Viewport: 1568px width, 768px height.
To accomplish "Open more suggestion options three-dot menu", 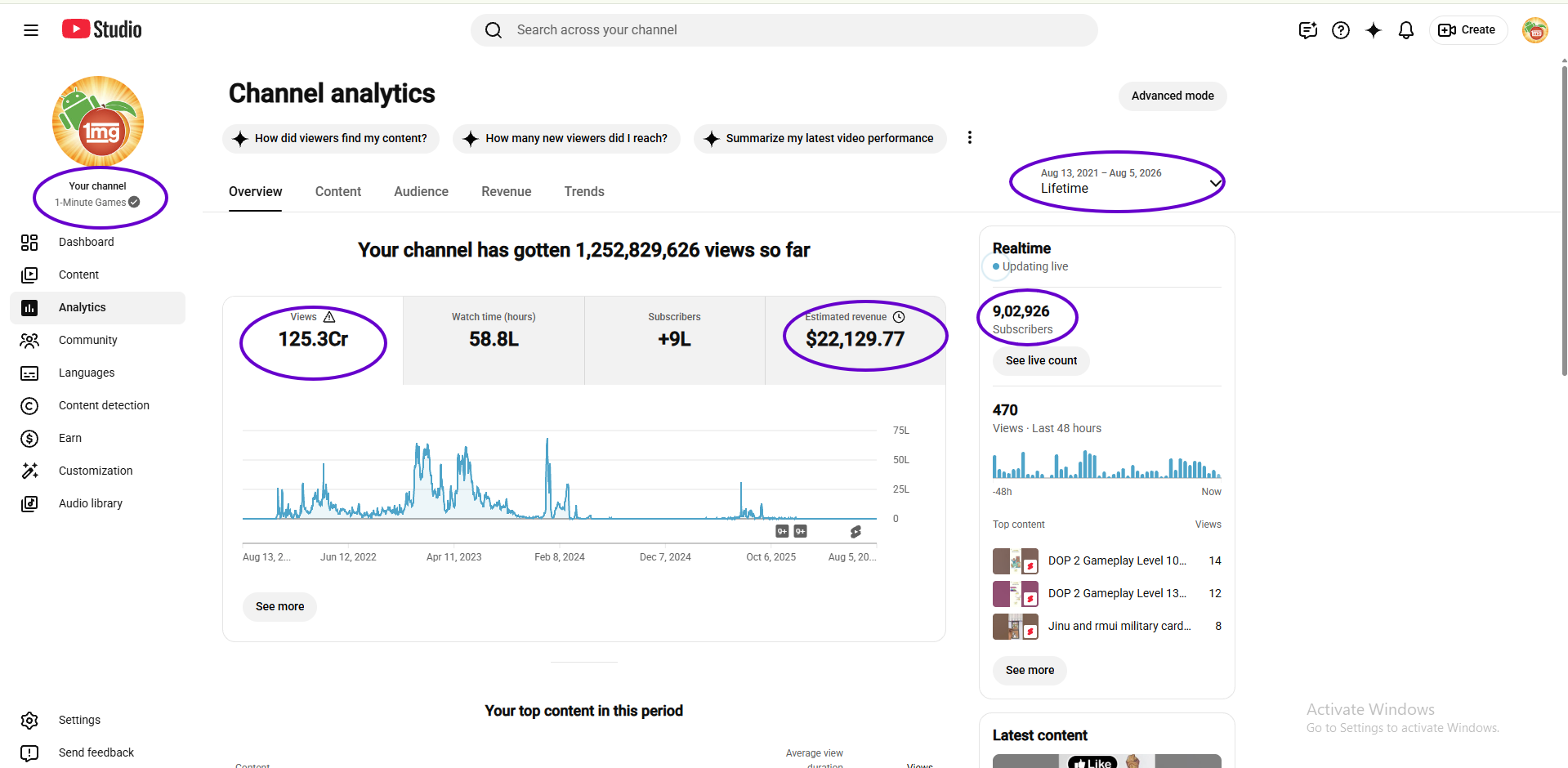I will [970, 138].
